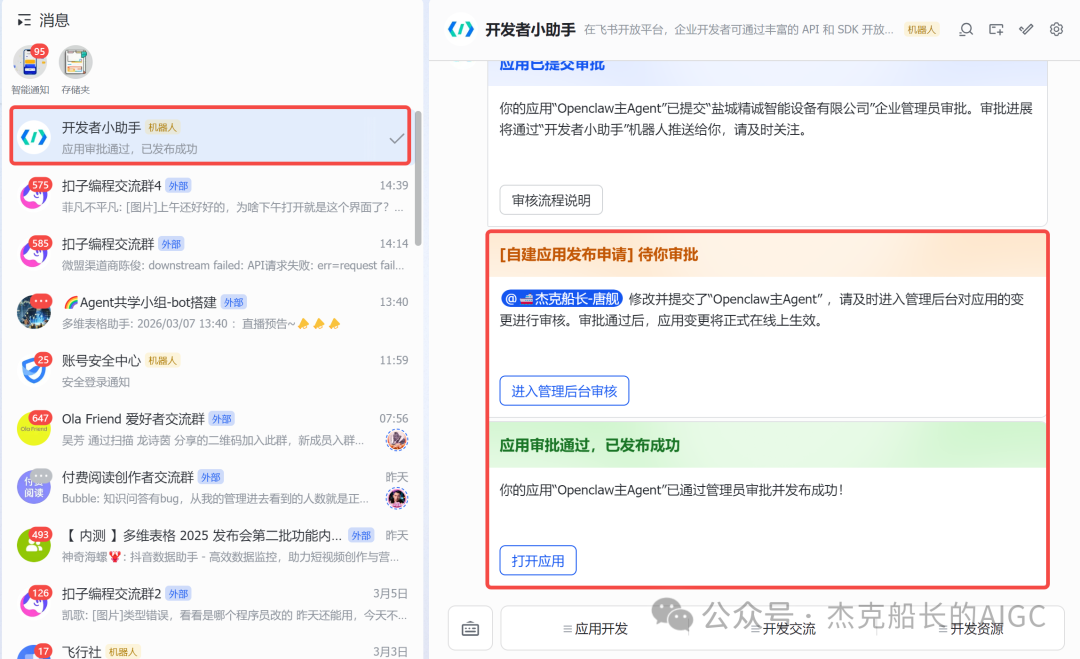1080x659 pixels.
Task: Open 账号安全中心 shield avatar
Action: [34, 370]
